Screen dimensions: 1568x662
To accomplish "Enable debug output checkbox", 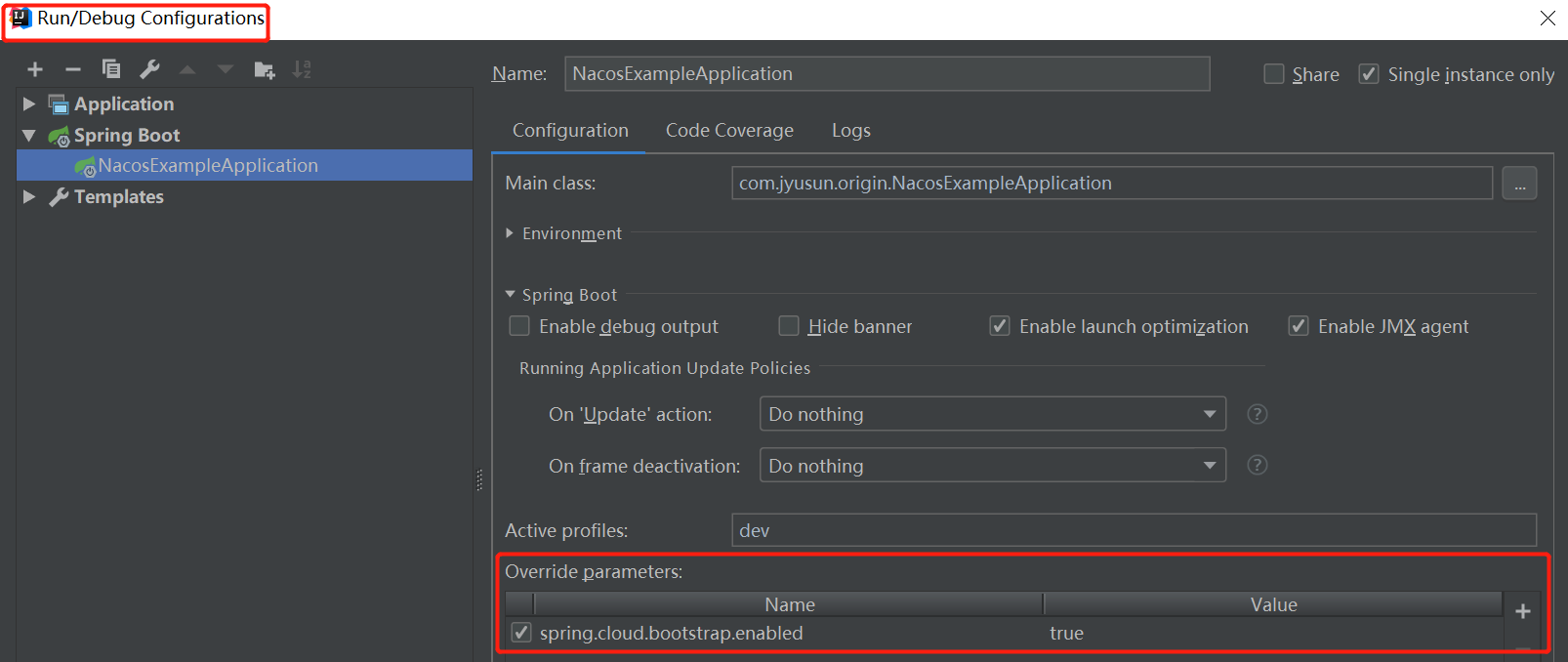I will click(519, 326).
